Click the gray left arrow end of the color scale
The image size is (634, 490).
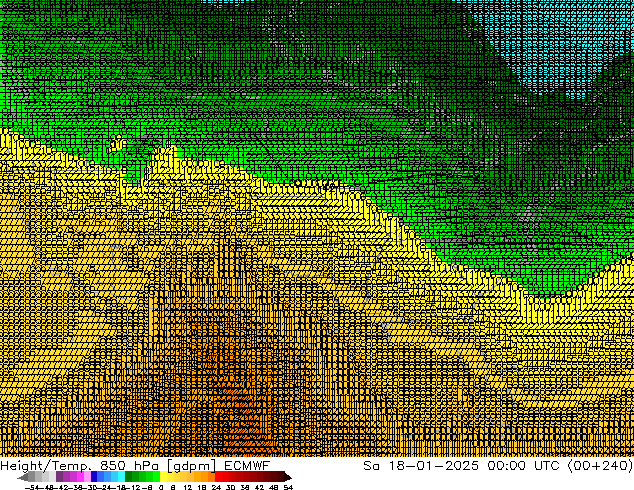coord(23,477)
